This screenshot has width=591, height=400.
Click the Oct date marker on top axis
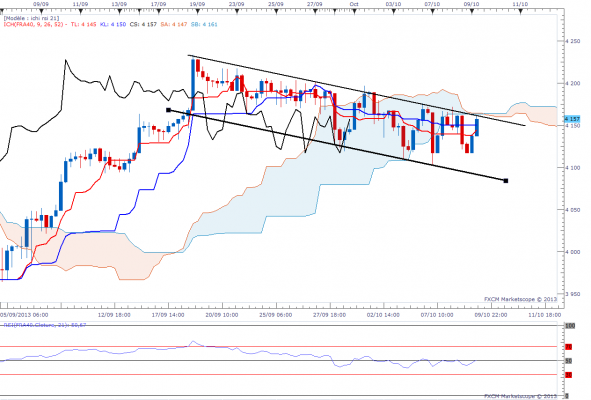[354, 4]
